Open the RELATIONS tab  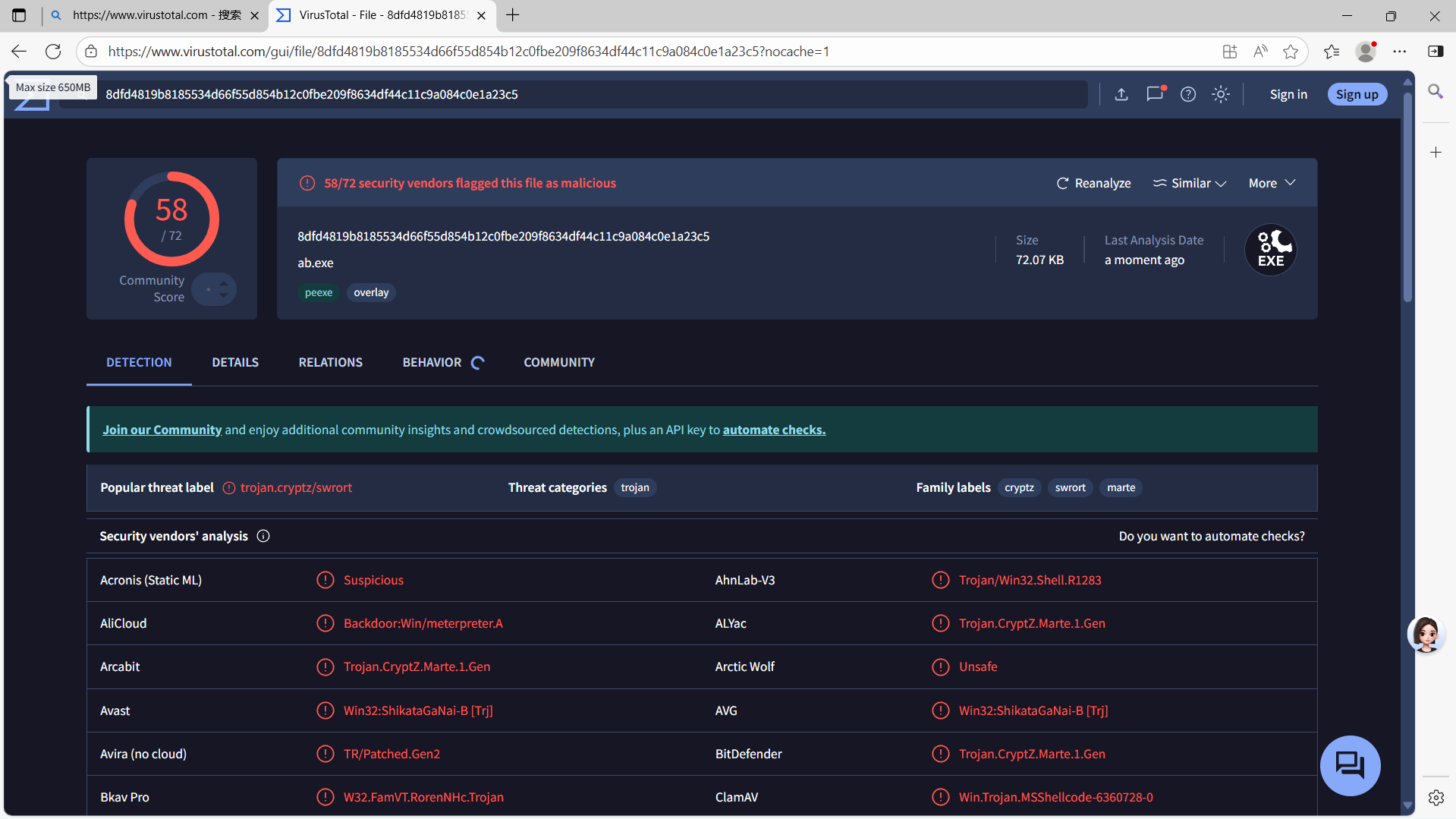[x=331, y=362]
